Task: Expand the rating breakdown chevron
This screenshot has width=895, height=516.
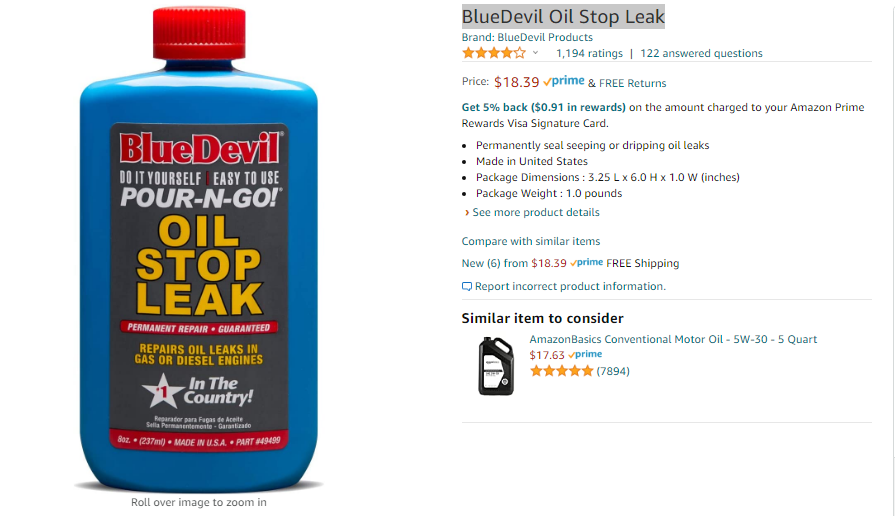Action: coord(535,53)
